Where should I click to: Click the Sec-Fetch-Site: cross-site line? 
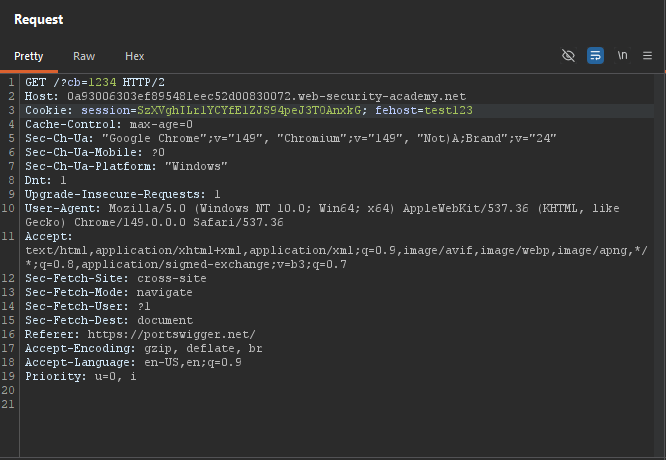pos(116,278)
